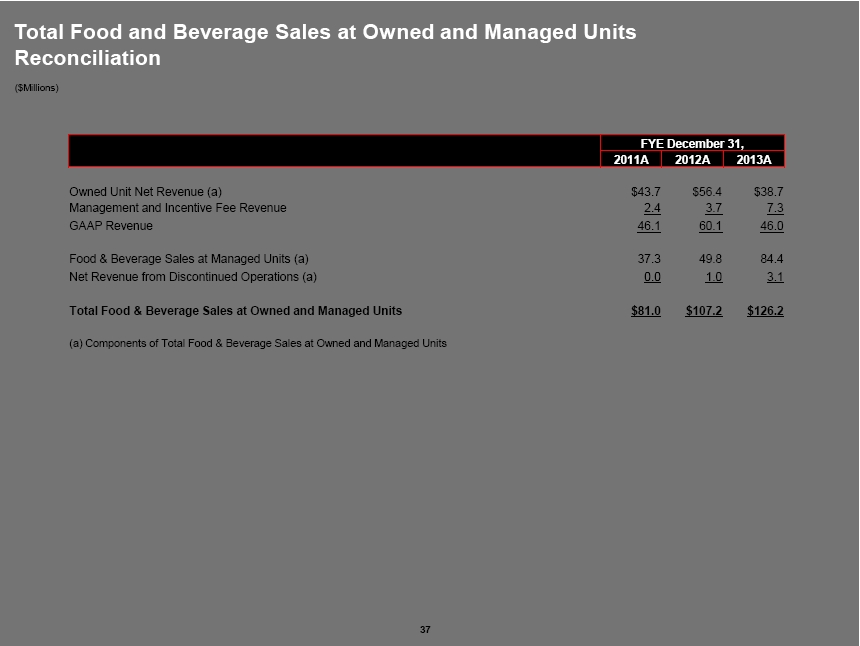
Task: Click the page number 37
Action: pos(425,629)
